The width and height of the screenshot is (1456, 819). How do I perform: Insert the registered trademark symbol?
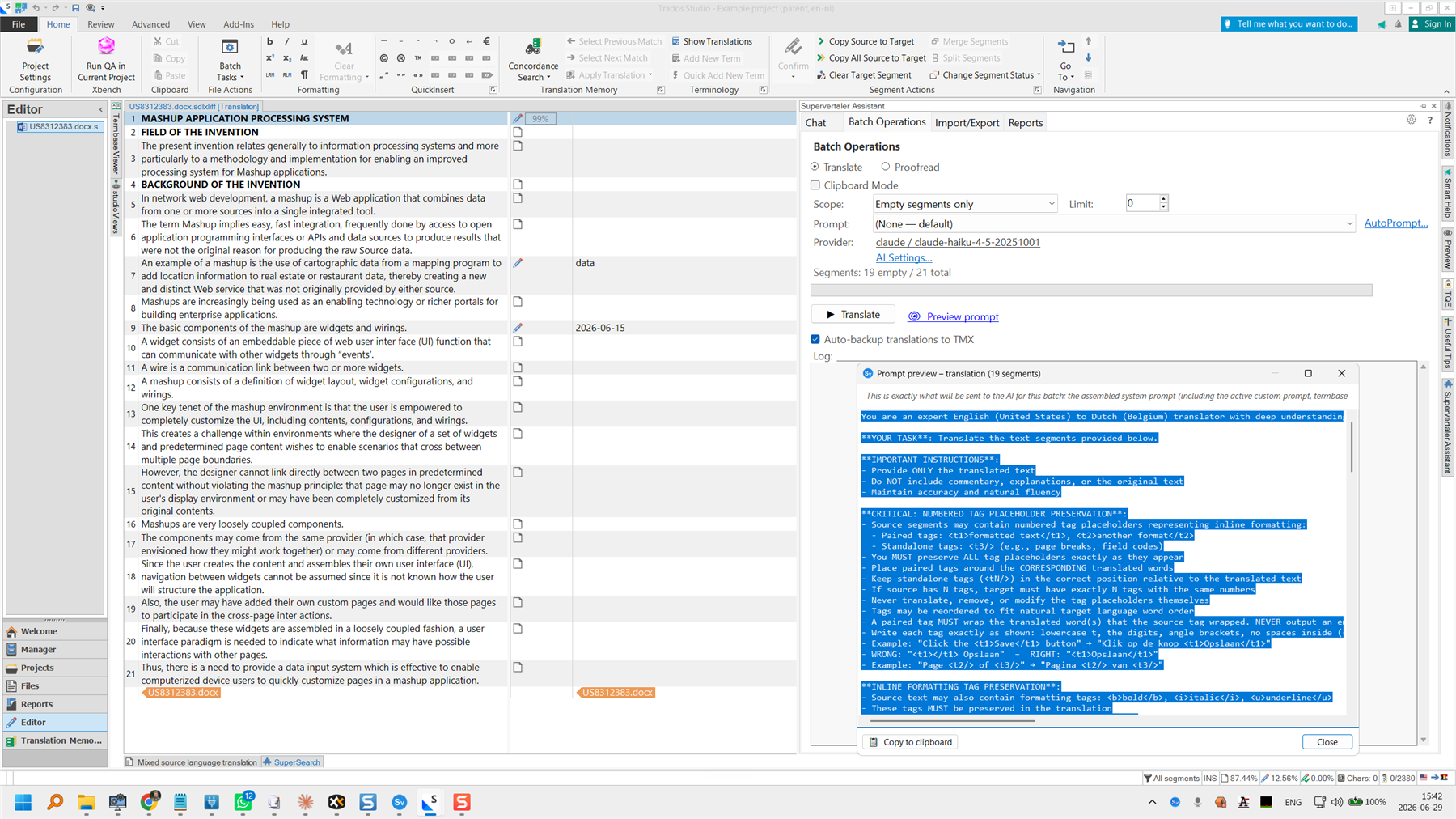pos(400,58)
